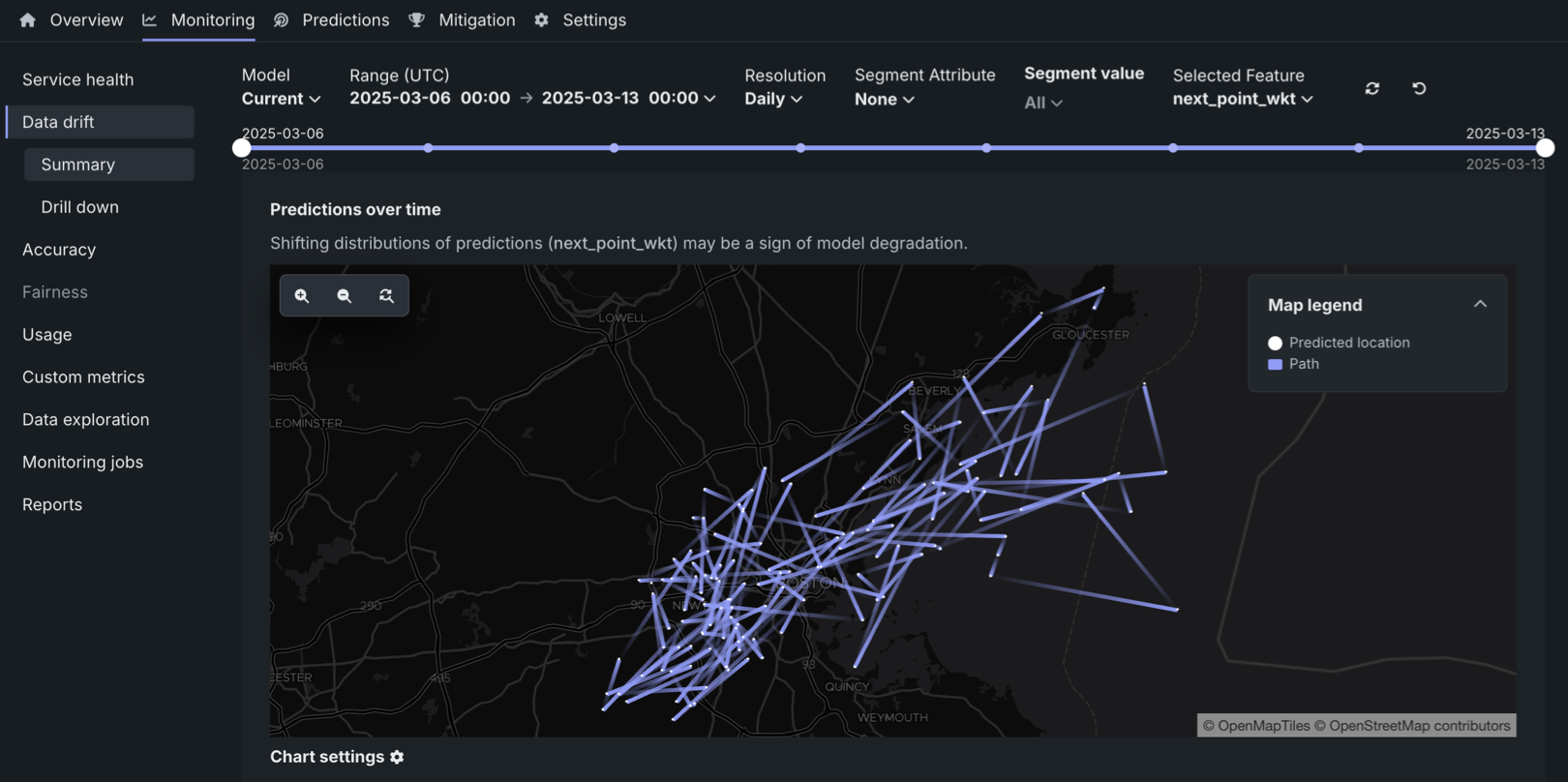Screen dimensions: 1568x782
Task: Click the right handle of date slider
Action: click(1545, 148)
